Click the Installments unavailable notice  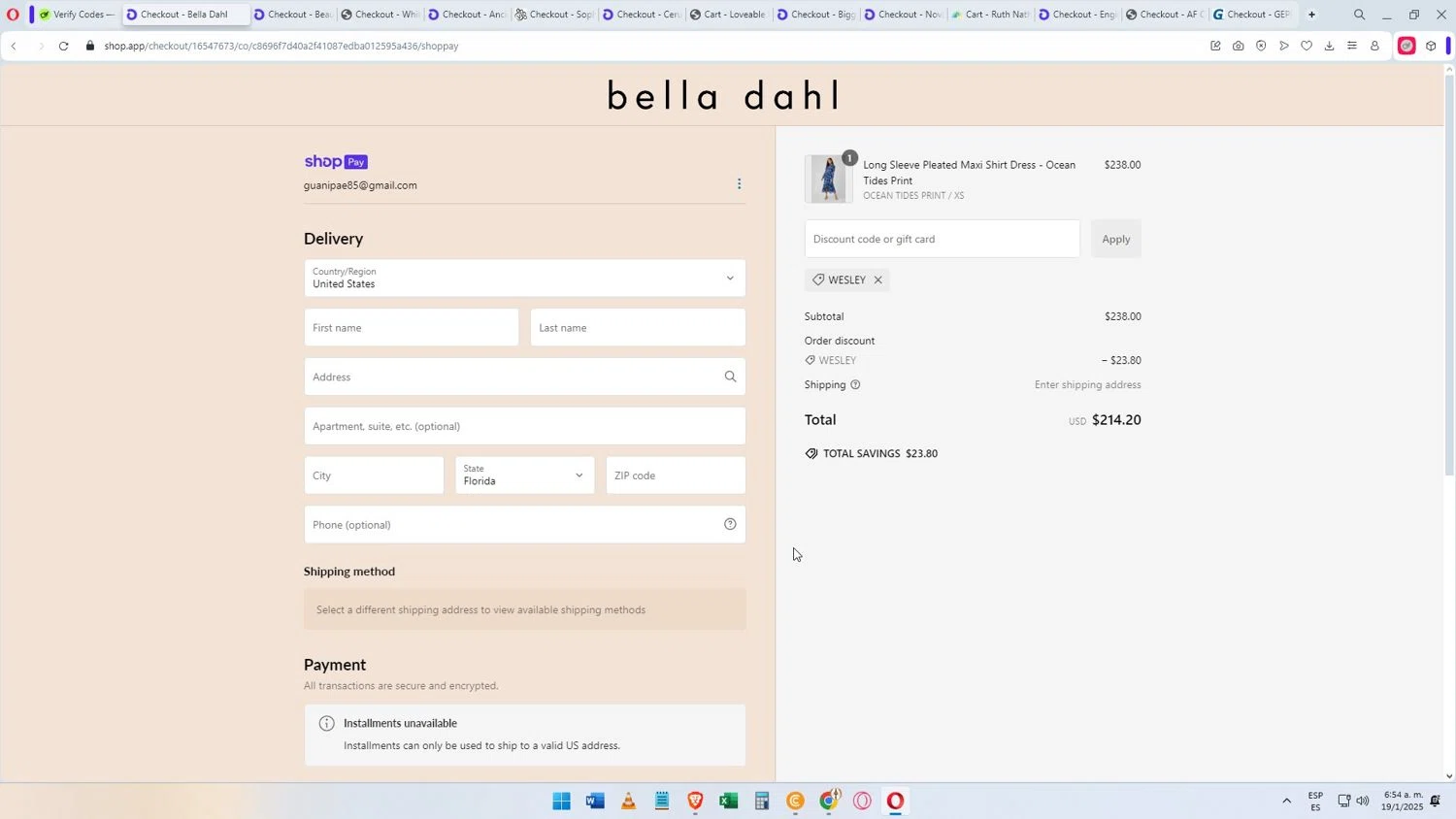(525, 735)
